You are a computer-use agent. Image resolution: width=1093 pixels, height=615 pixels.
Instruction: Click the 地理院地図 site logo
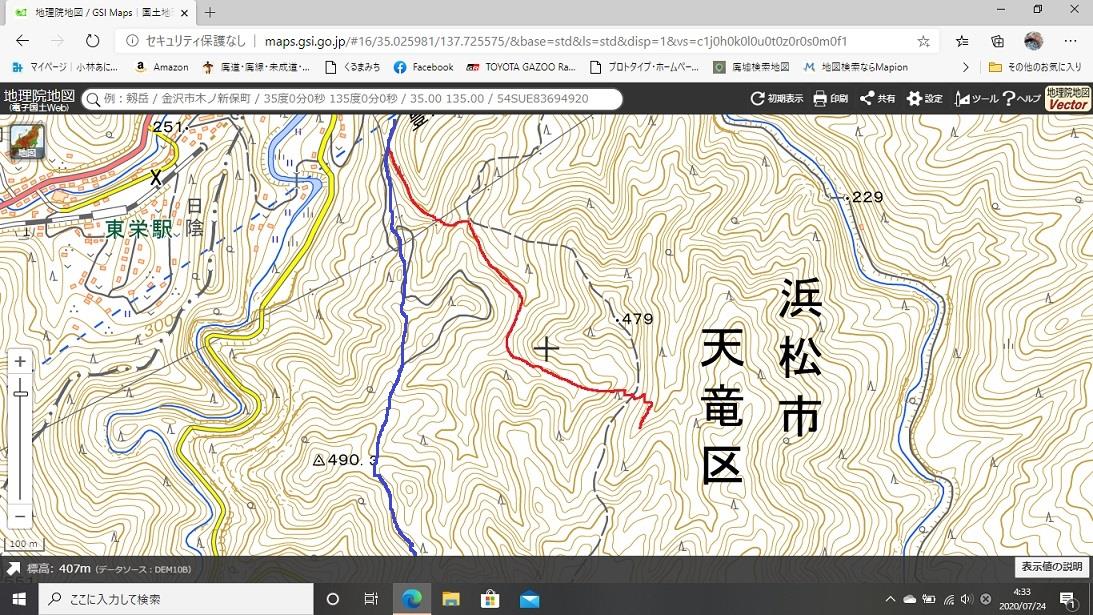tap(39, 99)
